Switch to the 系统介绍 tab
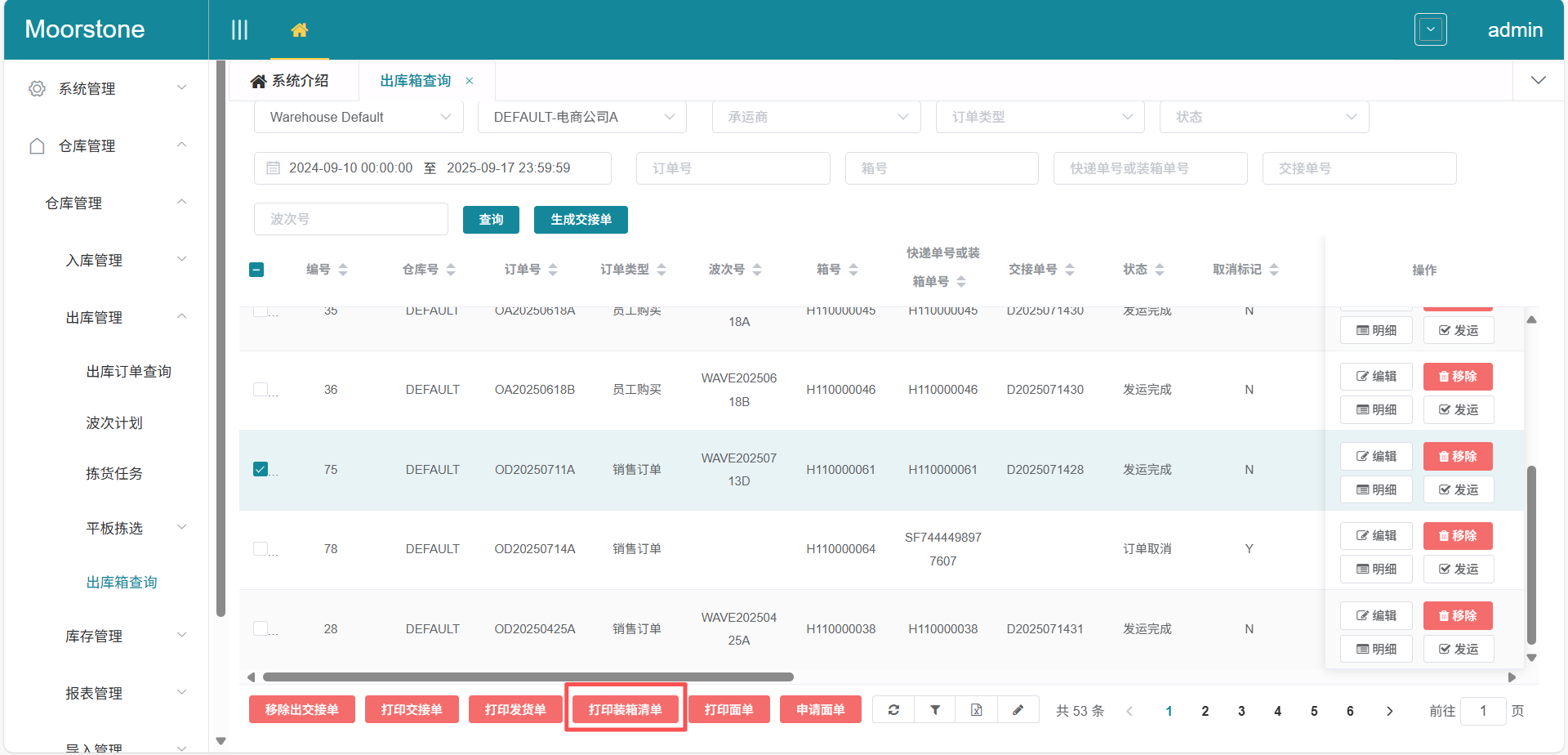Screen dimensions: 1568x755 click(291, 81)
